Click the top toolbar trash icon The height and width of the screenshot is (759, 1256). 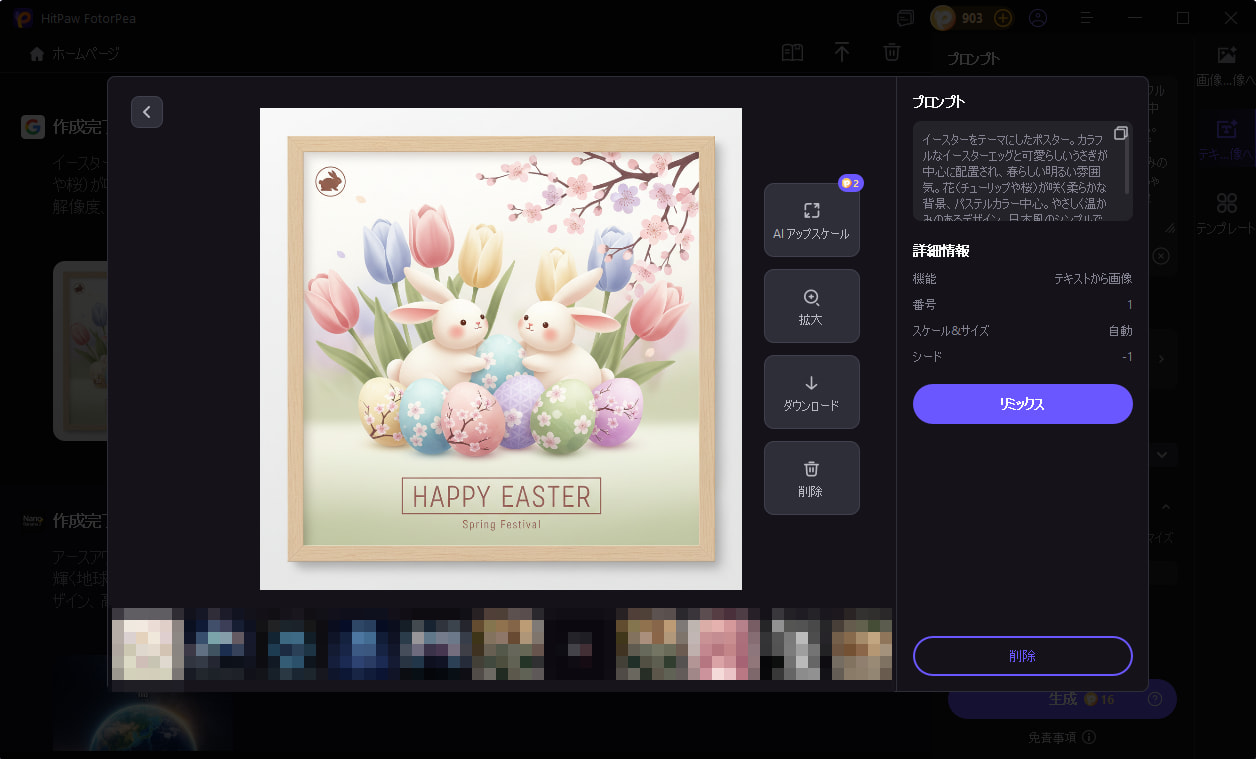892,53
